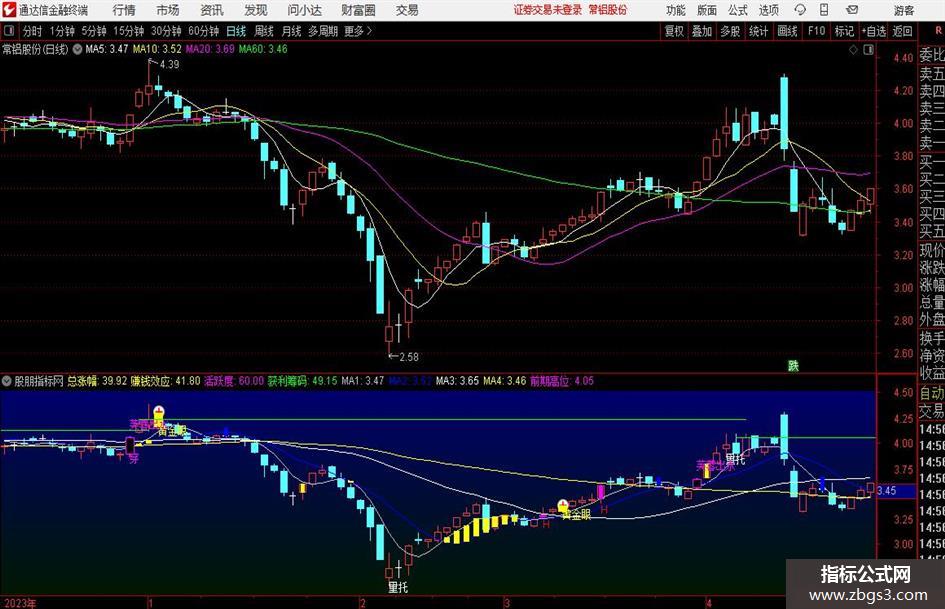The width and height of the screenshot is (945, 609).
Task: Click the MA60: 3.46 label
Action: tap(263, 49)
